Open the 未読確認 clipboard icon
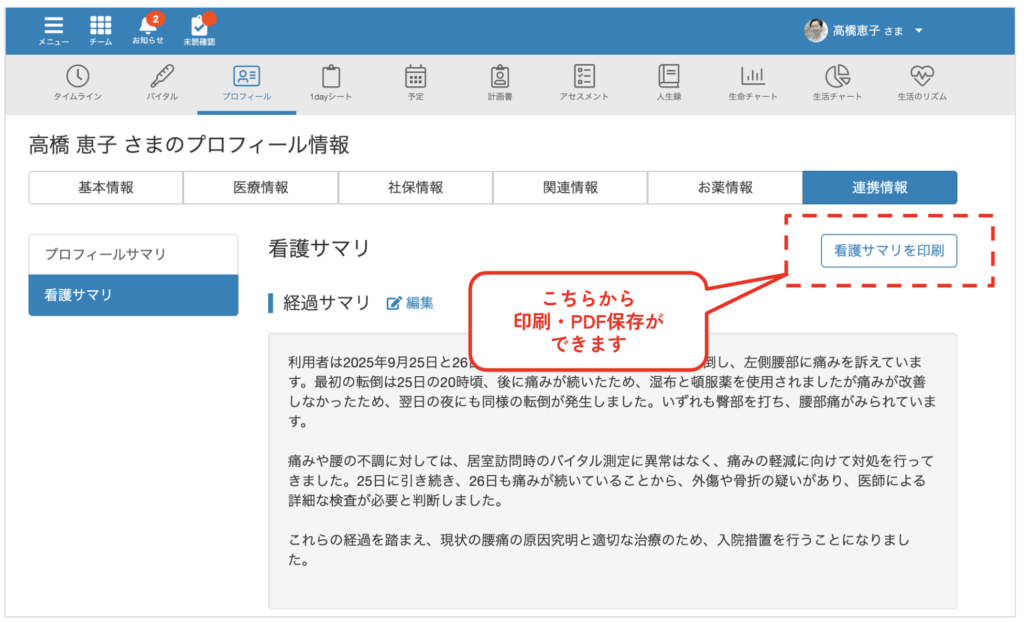This screenshot has height=622, width=1024. pyautogui.click(x=199, y=28)
